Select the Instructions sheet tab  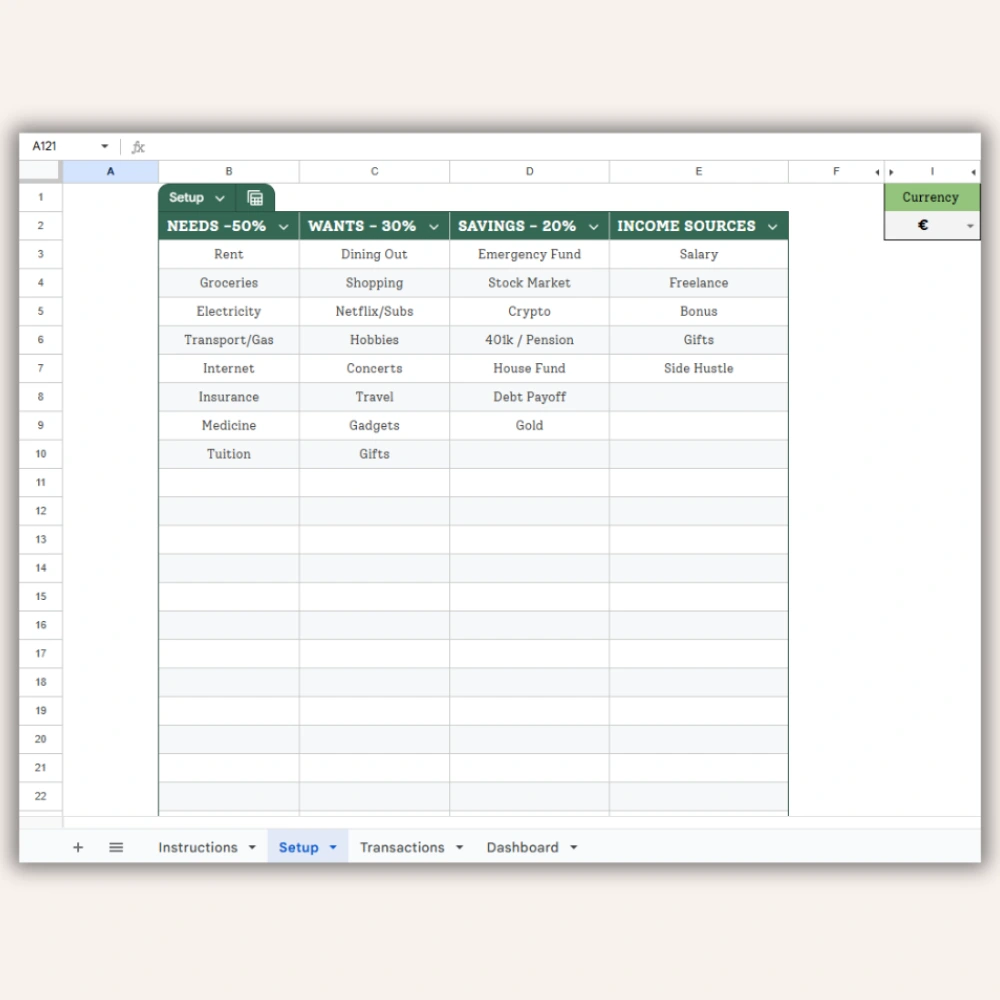[197, 847]
